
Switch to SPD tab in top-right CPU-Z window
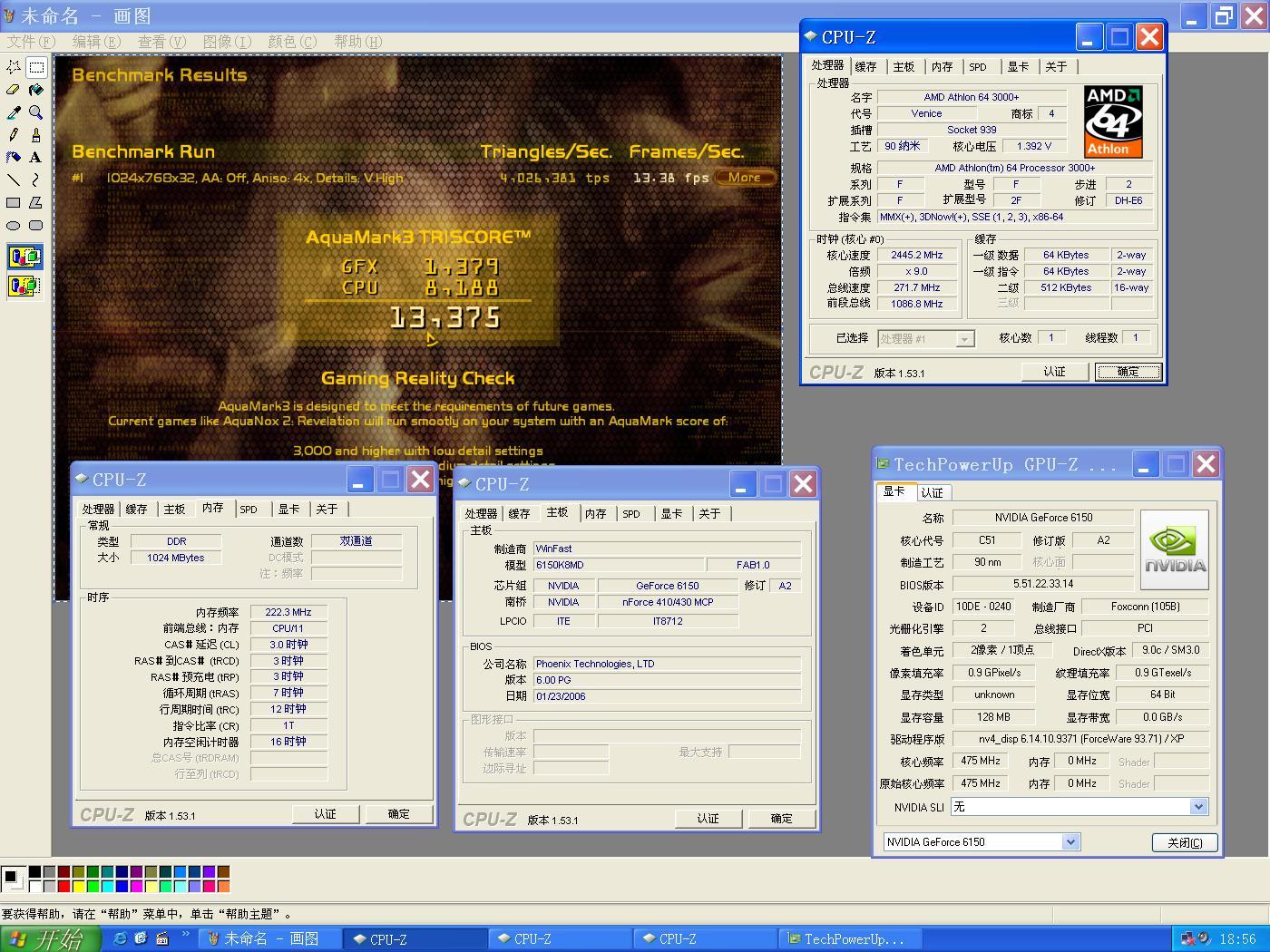point(978,67)
